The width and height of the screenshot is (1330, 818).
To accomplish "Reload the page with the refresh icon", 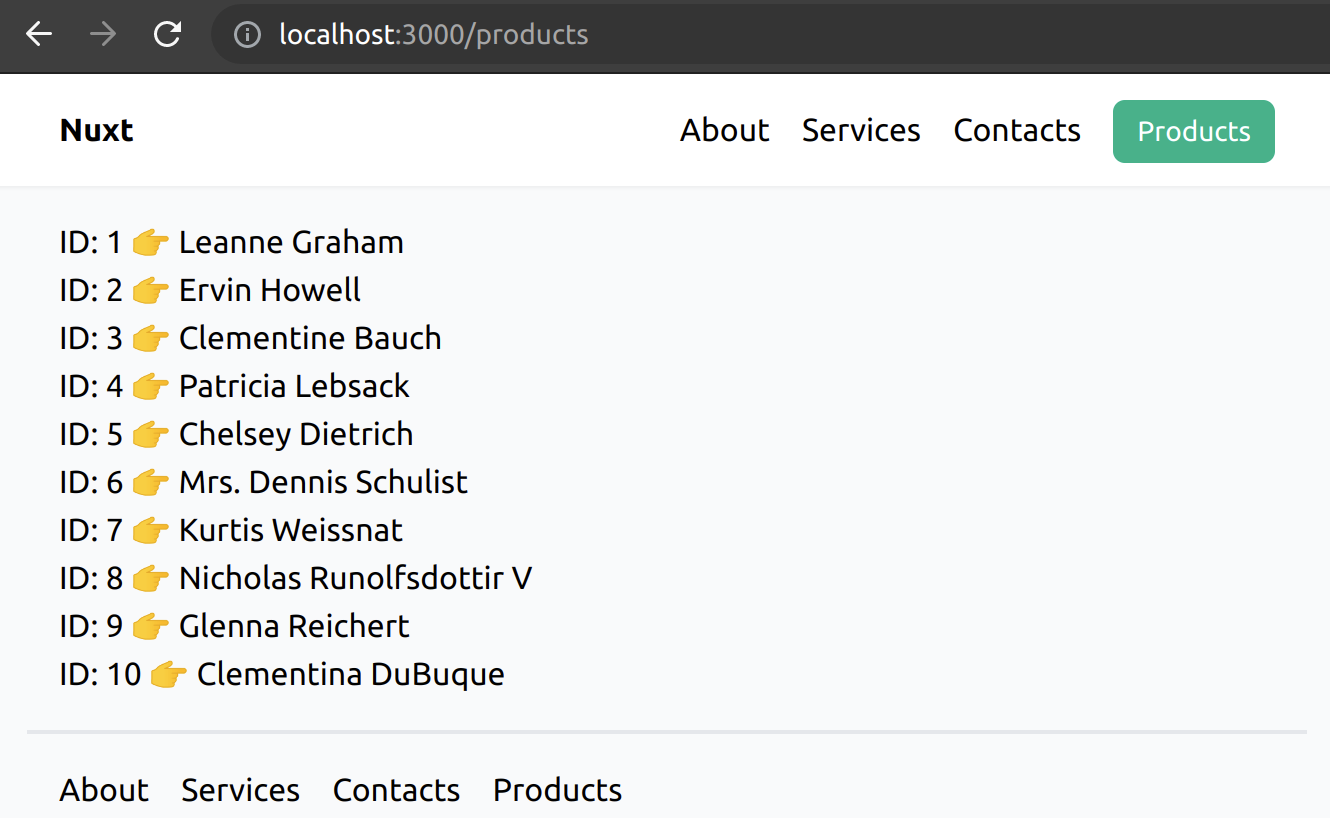I will tap(167, 34).
